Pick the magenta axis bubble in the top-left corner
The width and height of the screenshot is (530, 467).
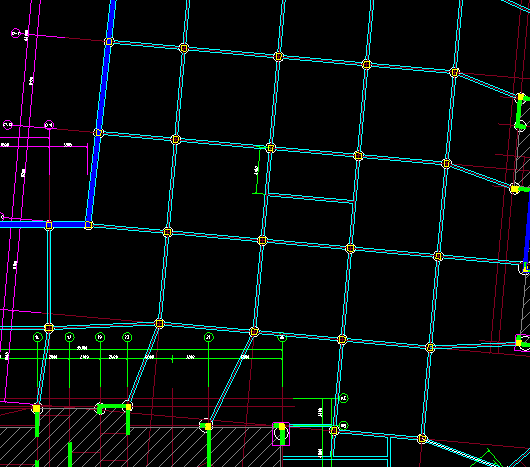pos(16,33)
